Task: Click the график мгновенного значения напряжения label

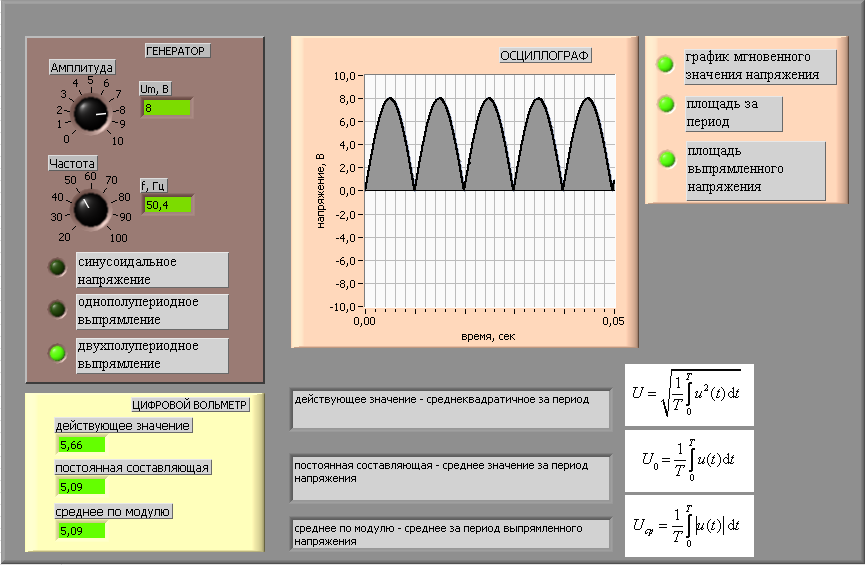Action: [x=761, y=66]
